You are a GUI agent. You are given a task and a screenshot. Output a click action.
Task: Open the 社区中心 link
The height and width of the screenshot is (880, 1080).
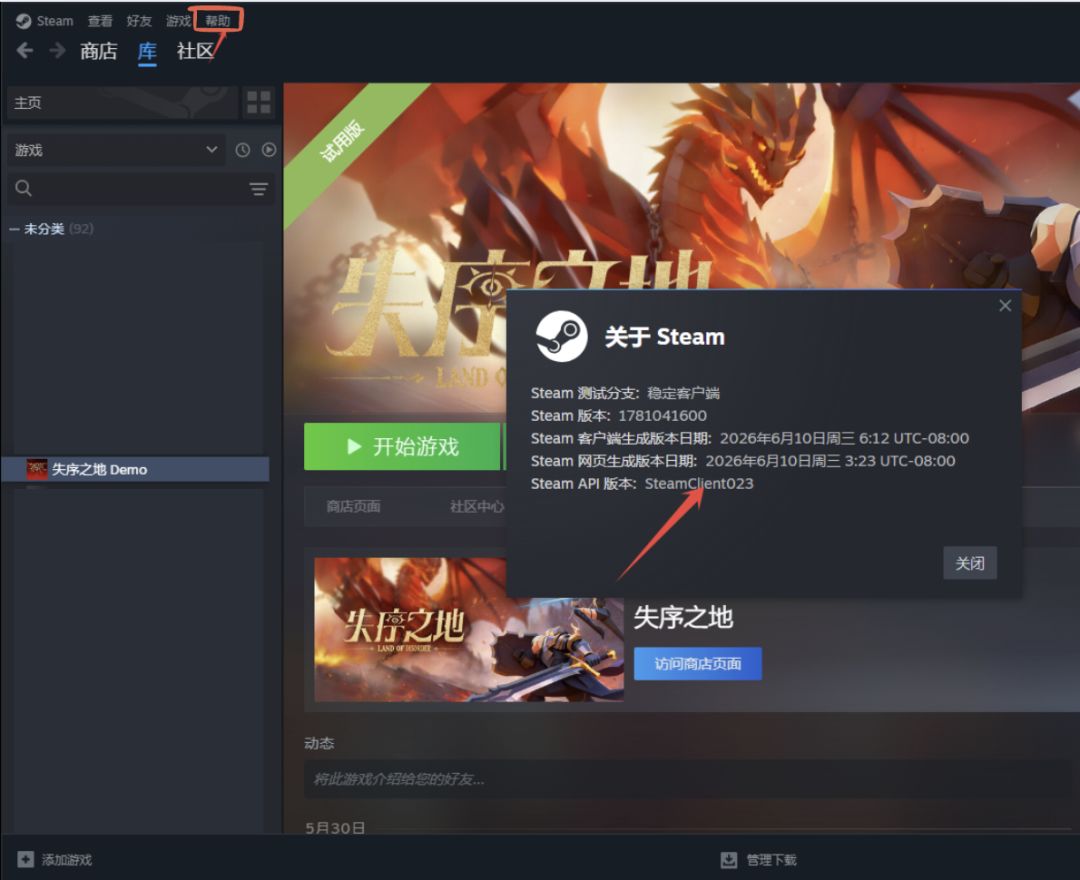477,507
